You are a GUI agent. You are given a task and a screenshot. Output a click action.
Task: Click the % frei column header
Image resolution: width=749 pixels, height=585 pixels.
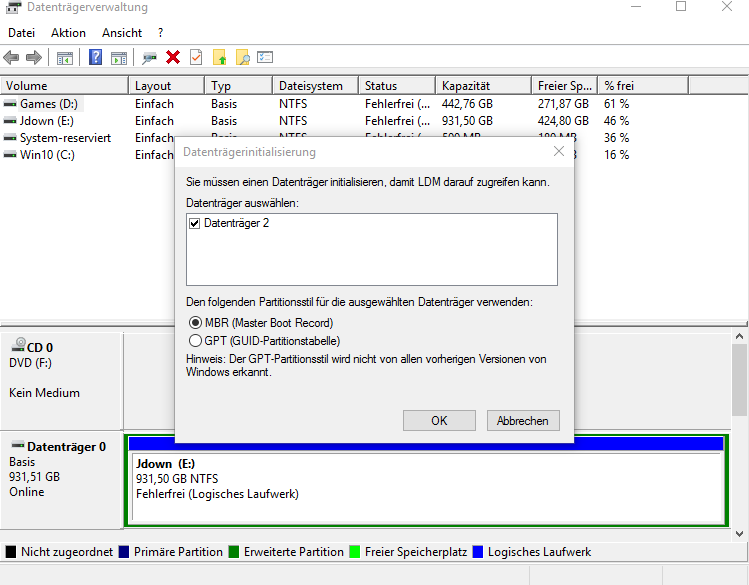point(643,86)
